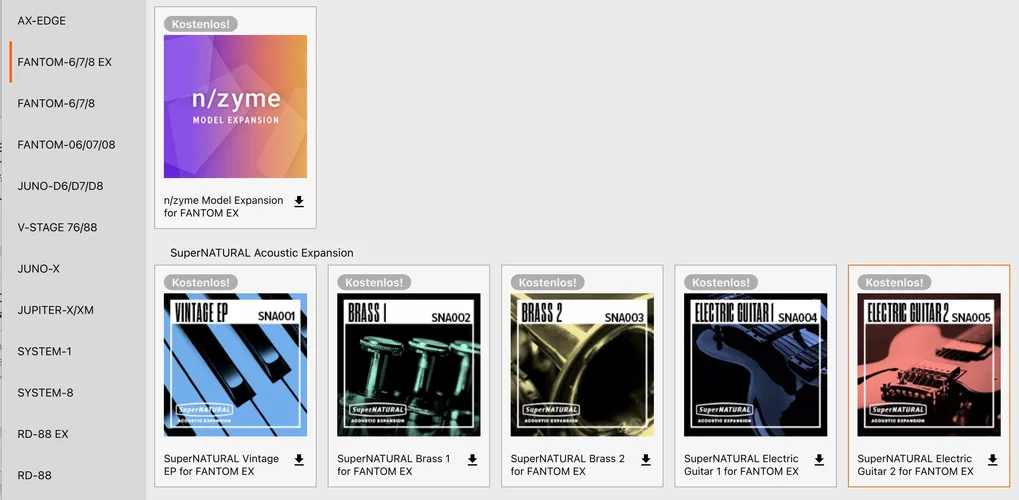1019x500 pixels.
Task: Open the Vintage EP SNA001 cover art
Action: pyautogui.click(x=235, y=365)
